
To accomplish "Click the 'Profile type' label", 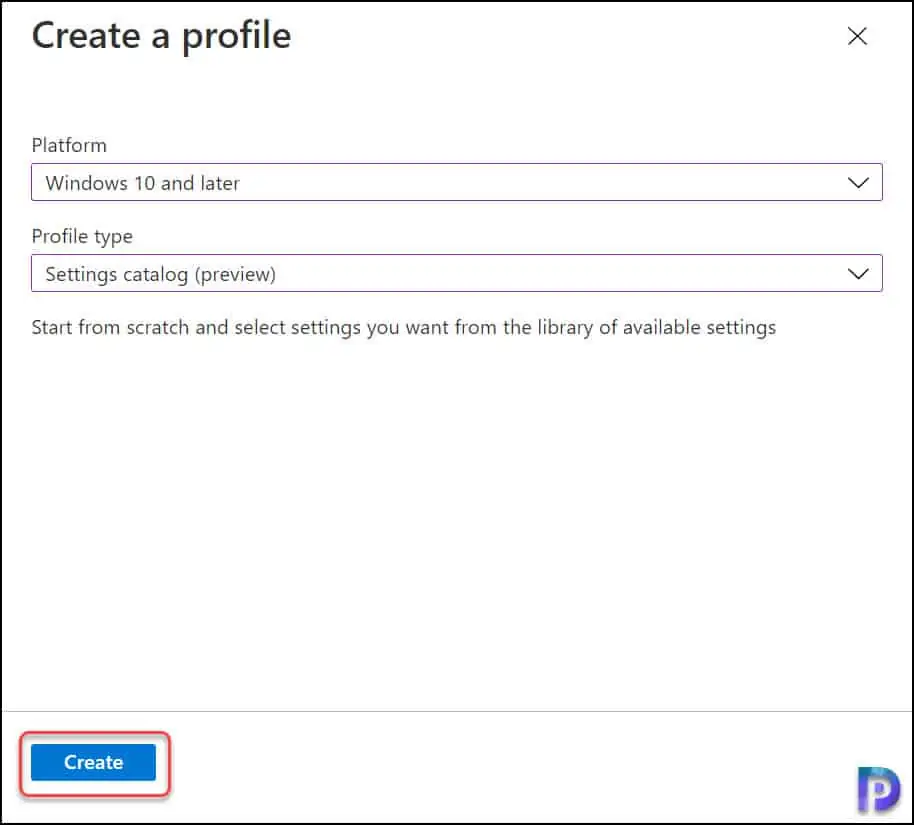I will (x=82, y=237).
